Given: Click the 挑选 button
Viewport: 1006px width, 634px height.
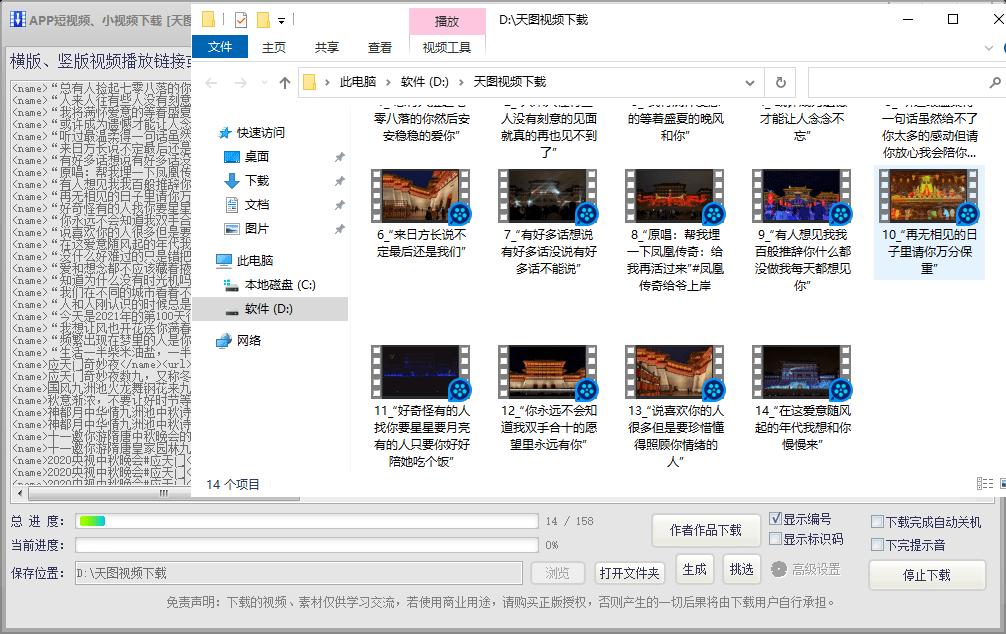Looking at the screenshot, I should 742,569.
